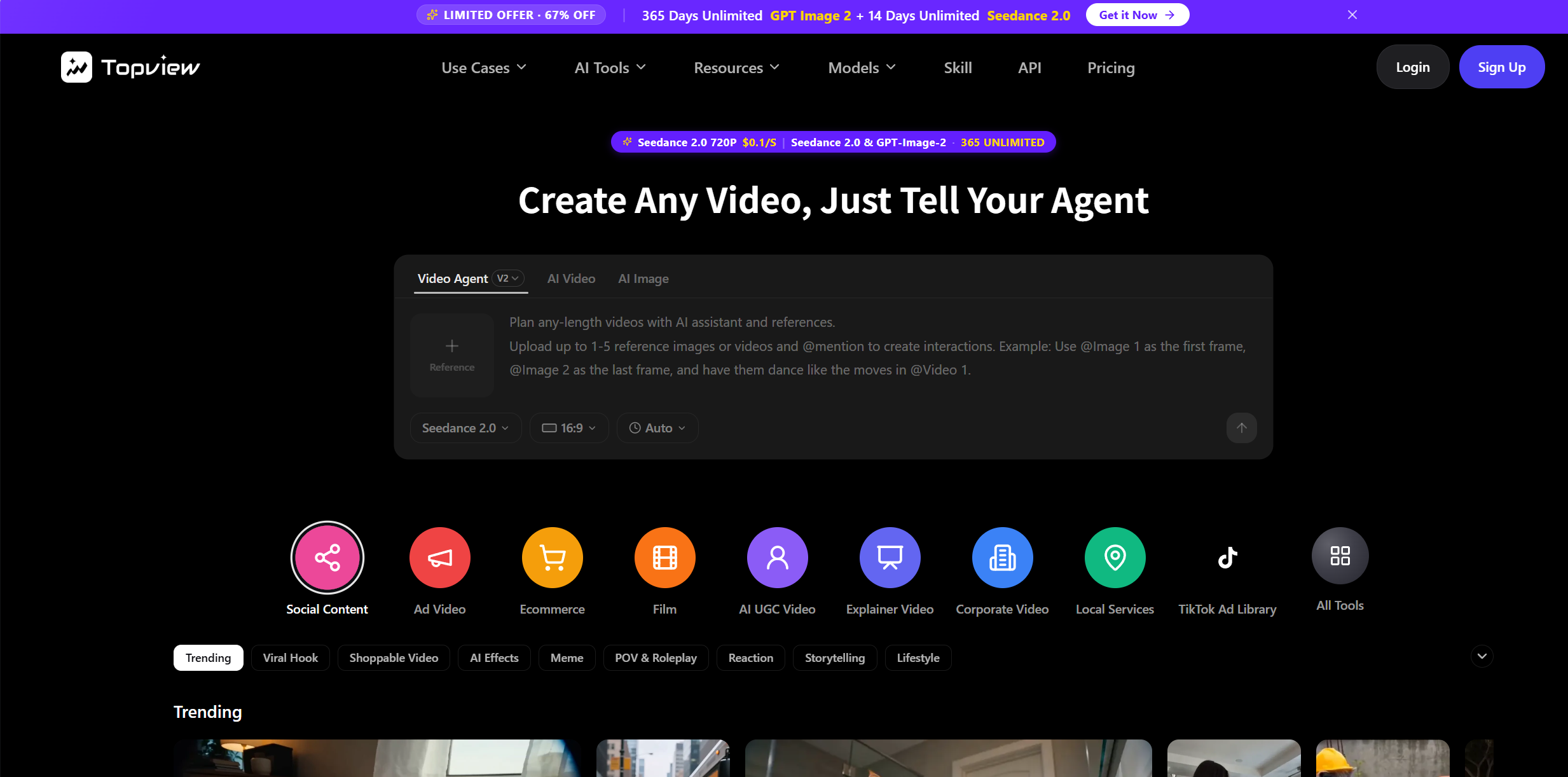Submit the prompt with the up arrow
1568x777 pixels.
click(1242, 428)
